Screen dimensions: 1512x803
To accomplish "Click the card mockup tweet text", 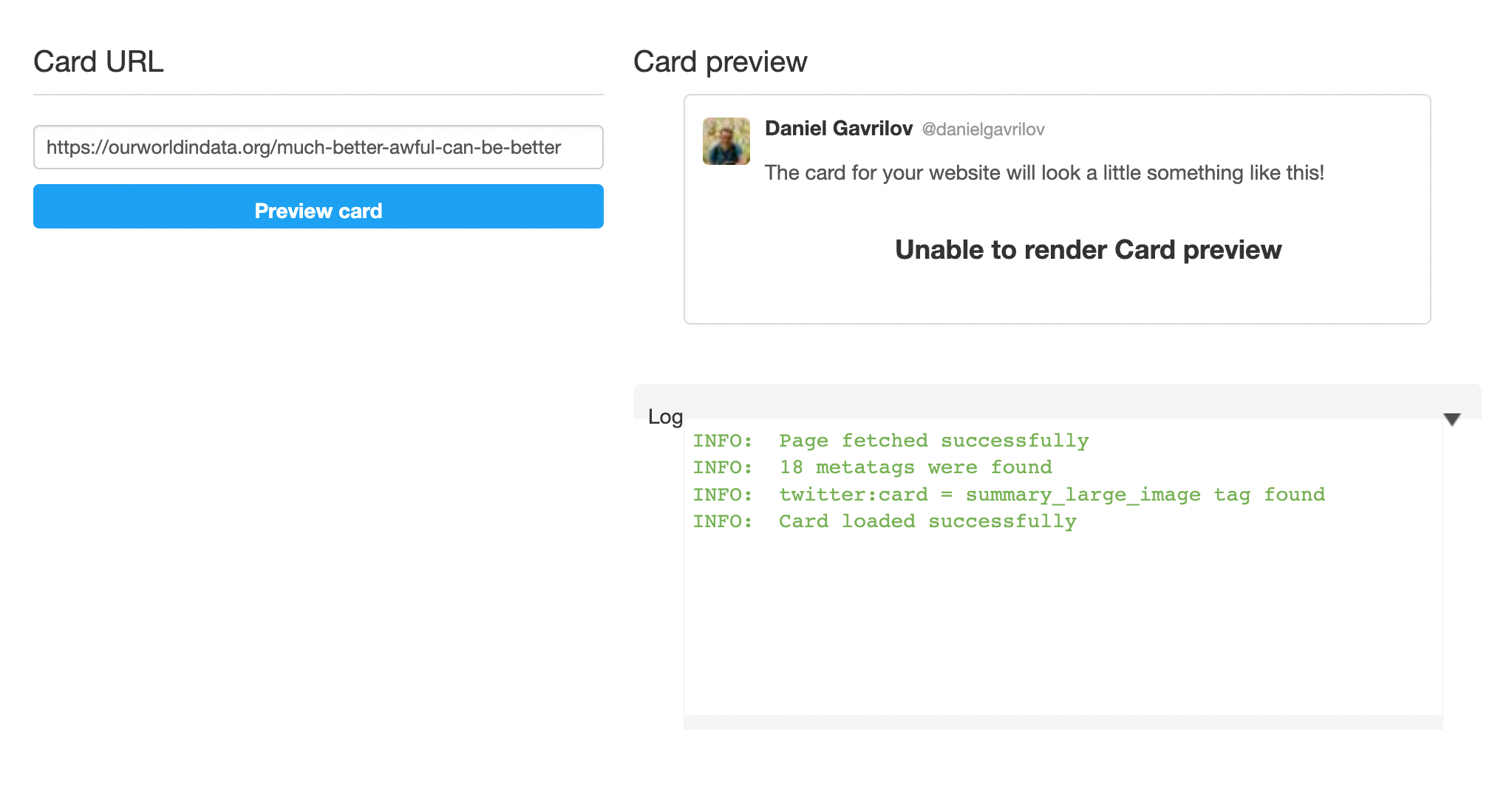I will (x=1044, y=172).
